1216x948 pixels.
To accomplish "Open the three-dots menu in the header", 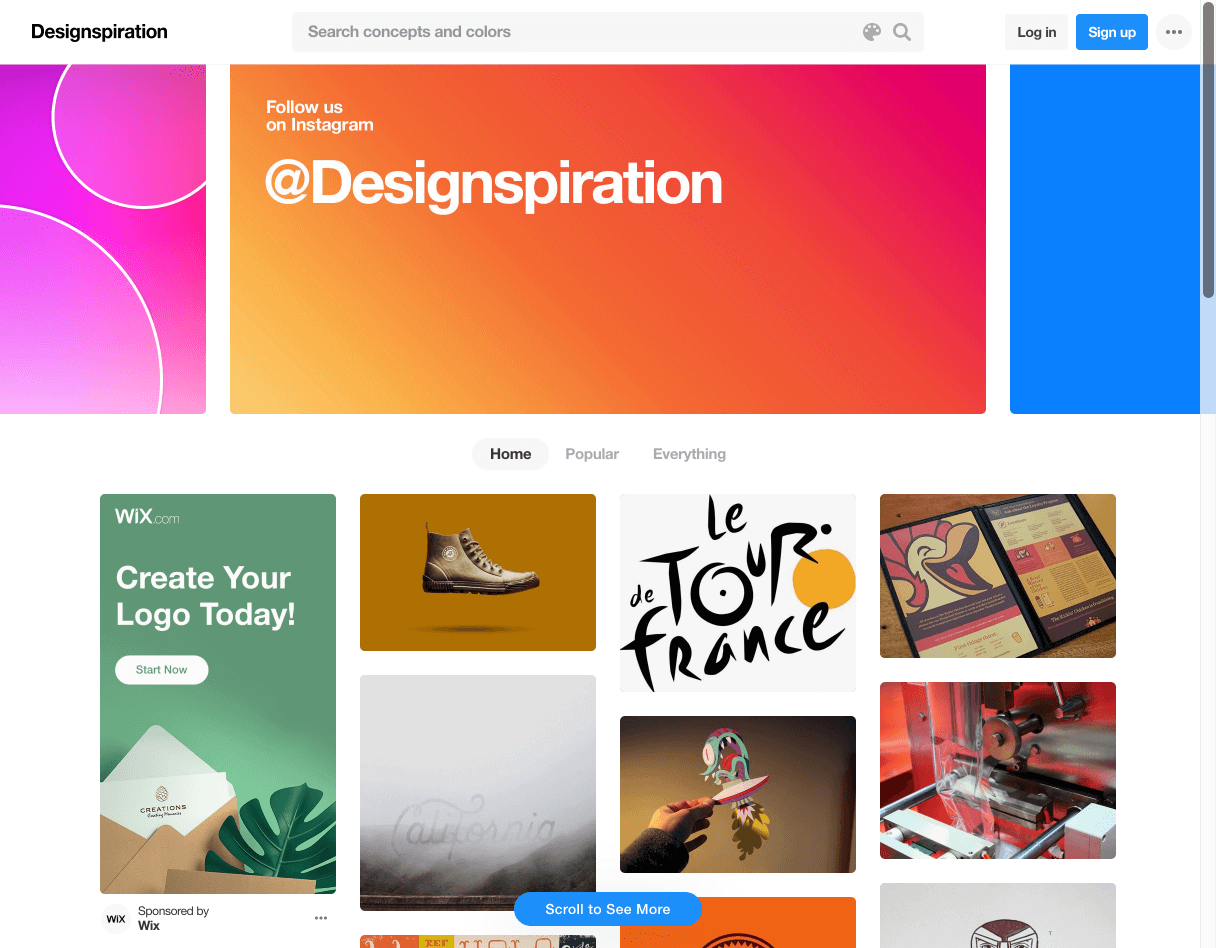I will coord(1174,32).
